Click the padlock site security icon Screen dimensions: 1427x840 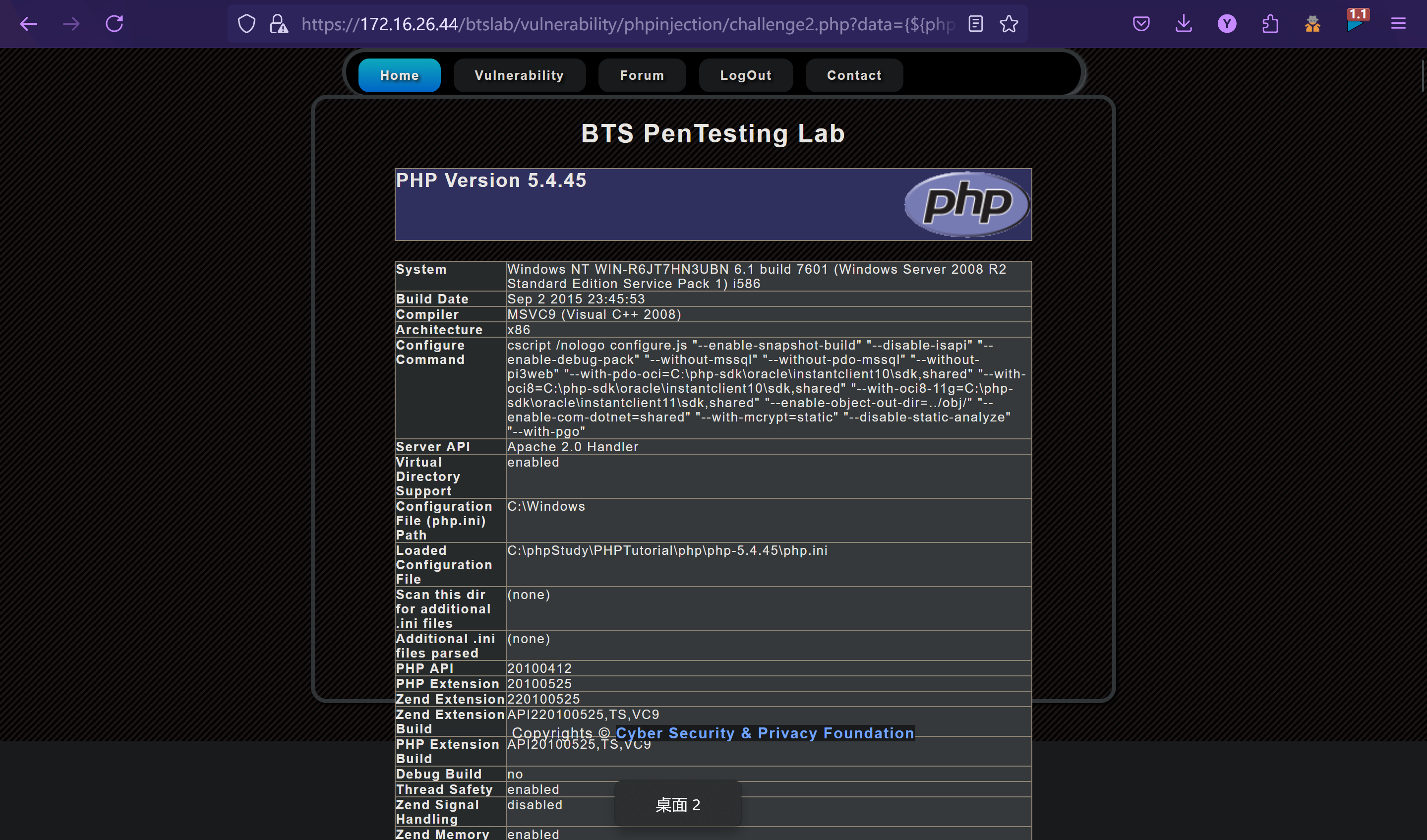tap(278, 24)
